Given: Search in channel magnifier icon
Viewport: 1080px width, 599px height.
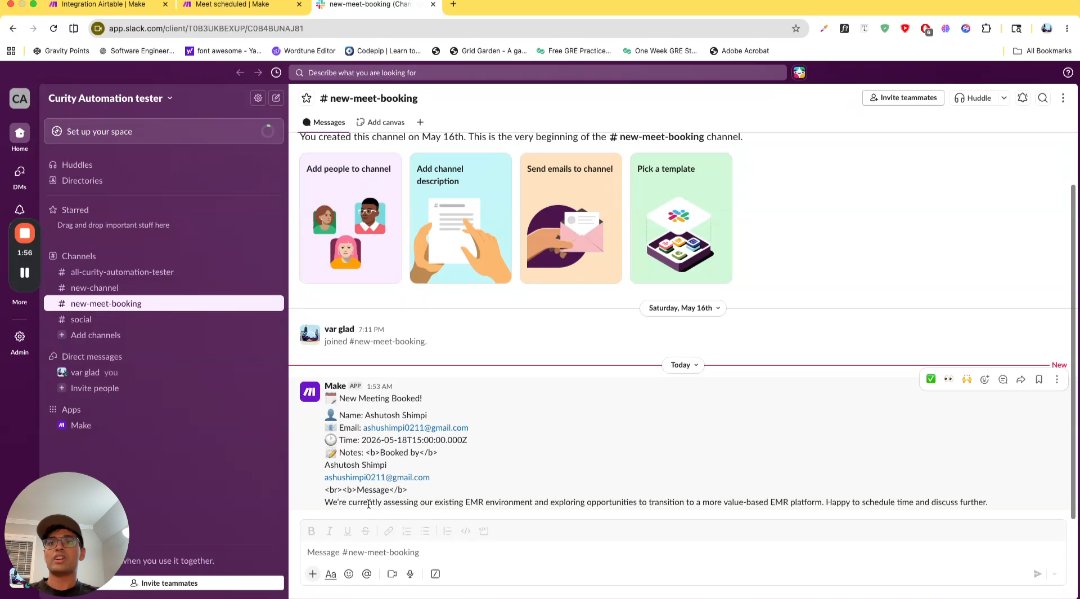Looking at the screenshot, I should [x=1043, y=98].
